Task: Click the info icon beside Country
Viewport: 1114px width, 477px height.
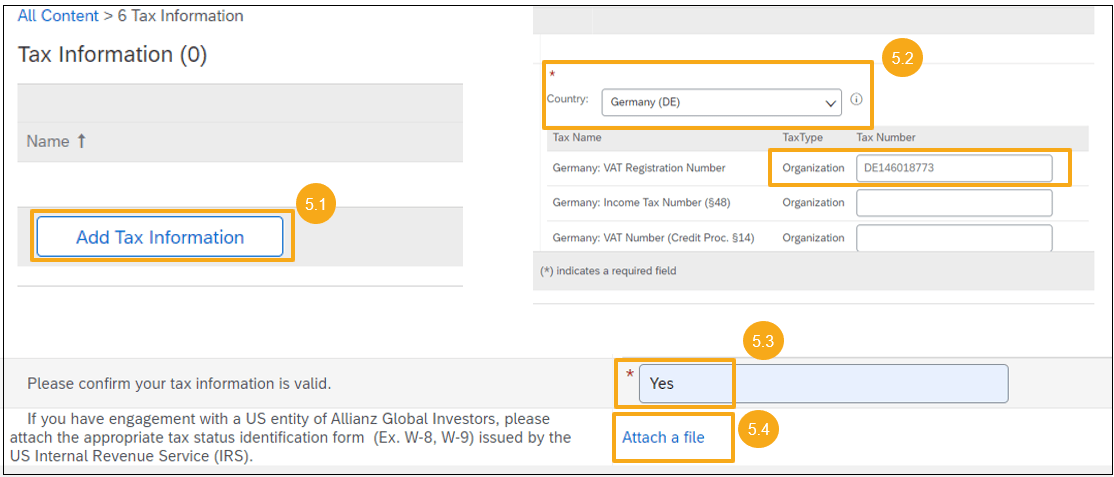Action: pos(856,100)
